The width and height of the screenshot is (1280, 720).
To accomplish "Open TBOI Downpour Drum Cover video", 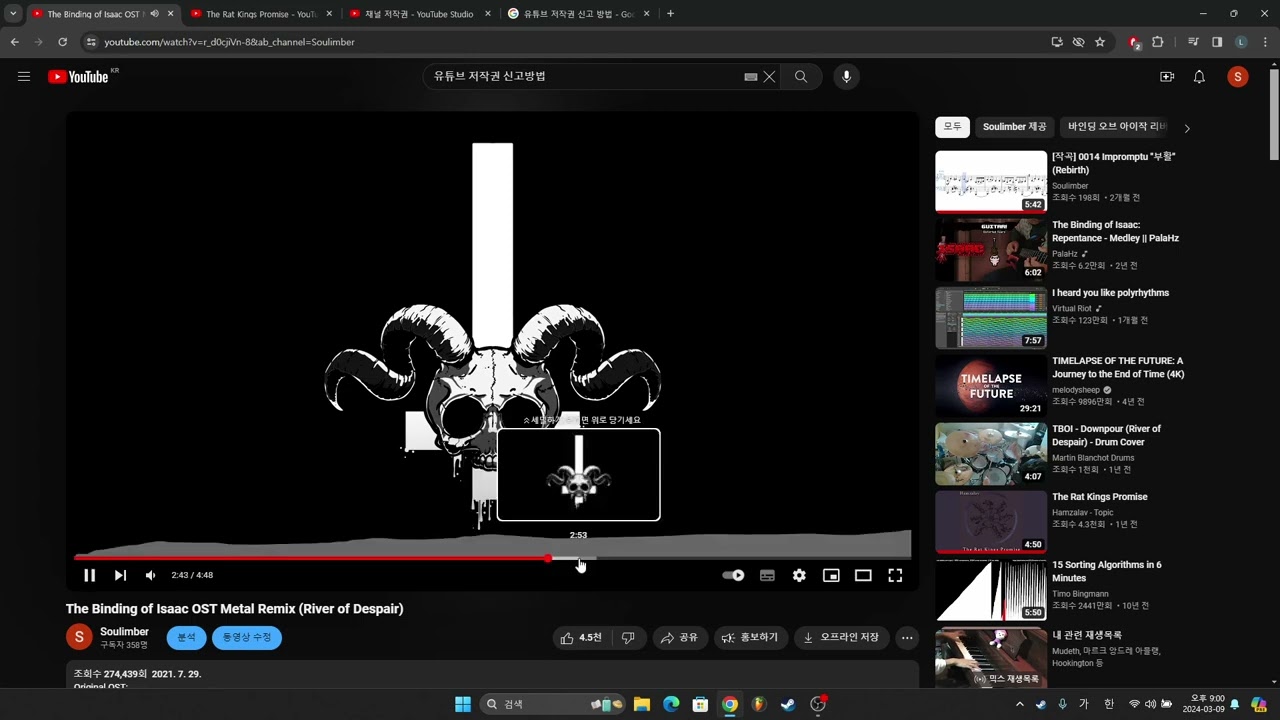I will 991,453.
